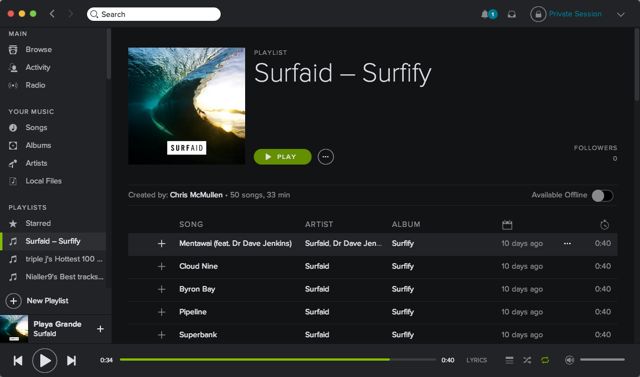
Task: Click Surfify album in Byron Bay row
Action: pyautogui.click(x=403, y=289)
